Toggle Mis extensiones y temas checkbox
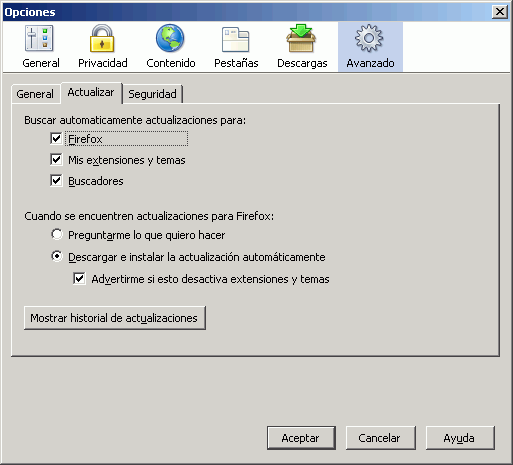 click(56, 160)
